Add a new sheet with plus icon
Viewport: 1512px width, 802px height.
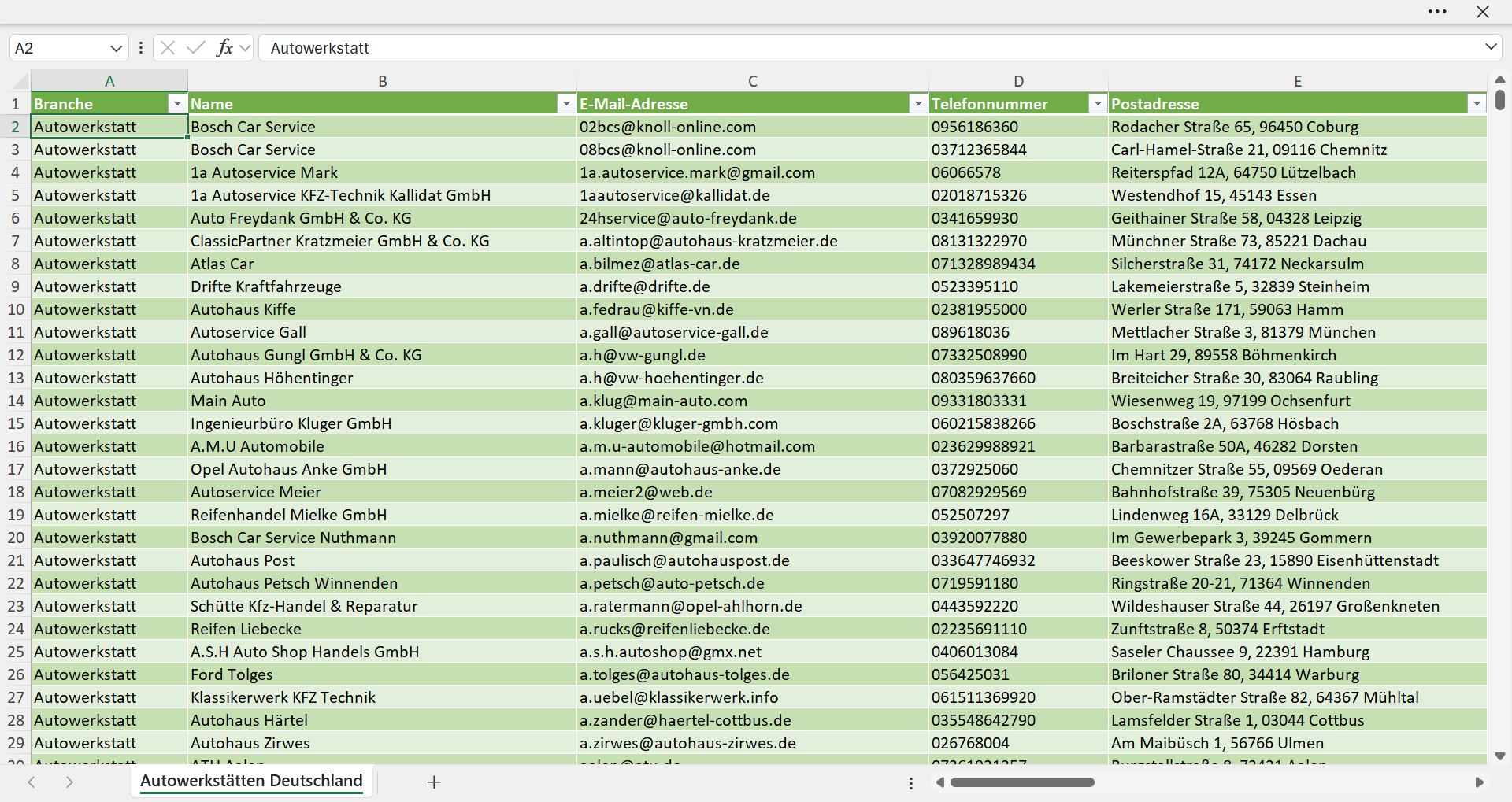[x=434, y=782]
